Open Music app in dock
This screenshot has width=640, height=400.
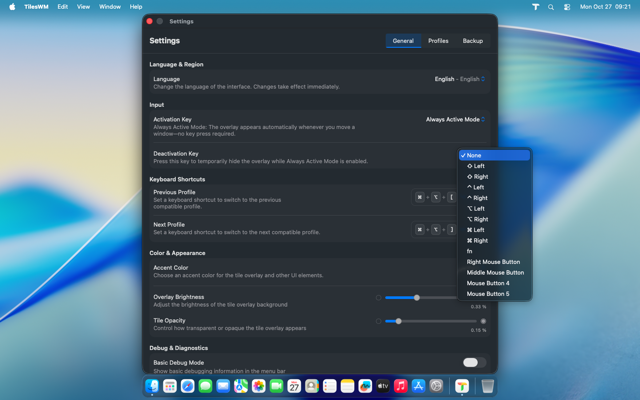[401, 386]
